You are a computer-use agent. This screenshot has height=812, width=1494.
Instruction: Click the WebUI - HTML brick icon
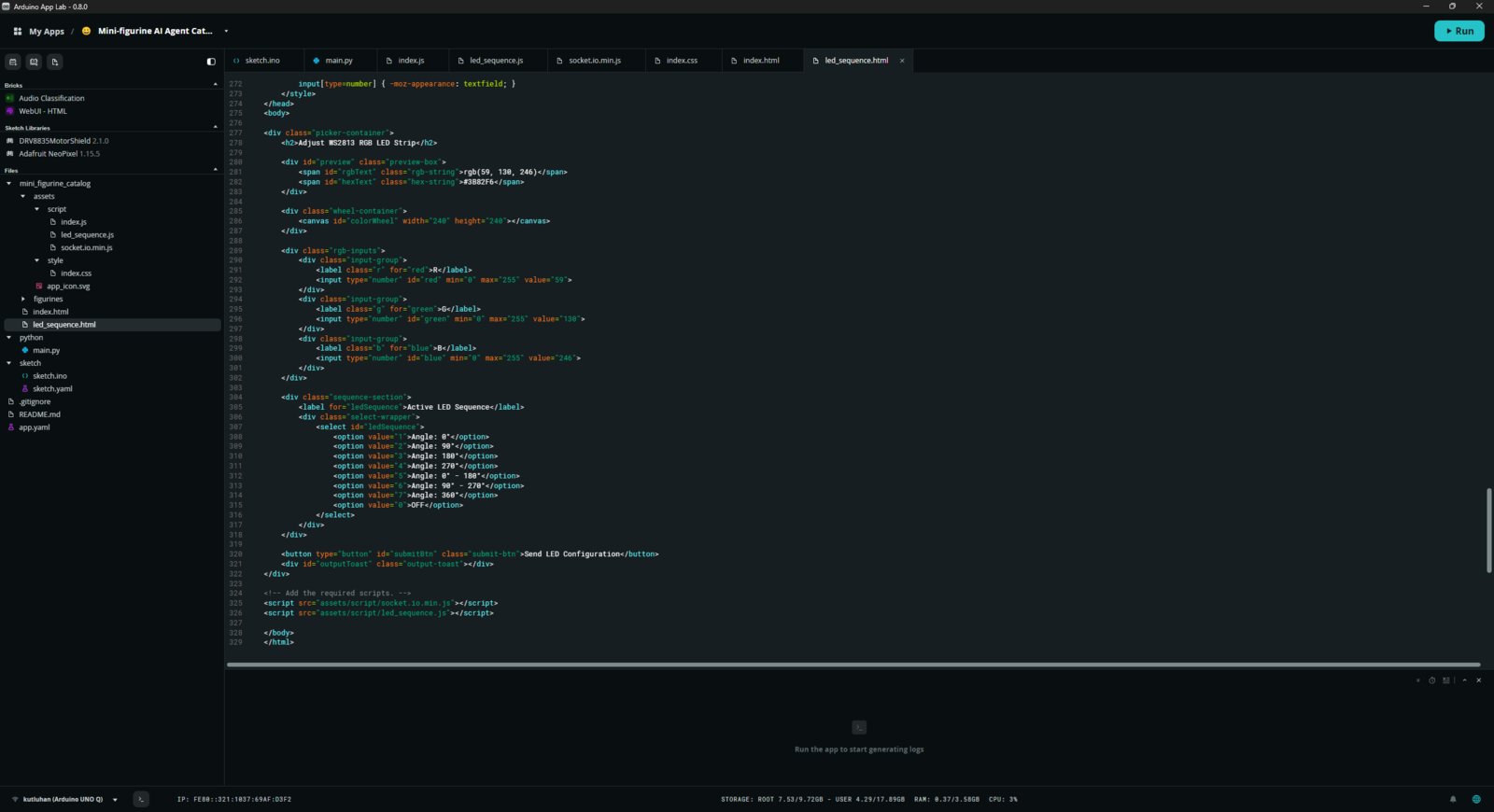tap(10, 111)
